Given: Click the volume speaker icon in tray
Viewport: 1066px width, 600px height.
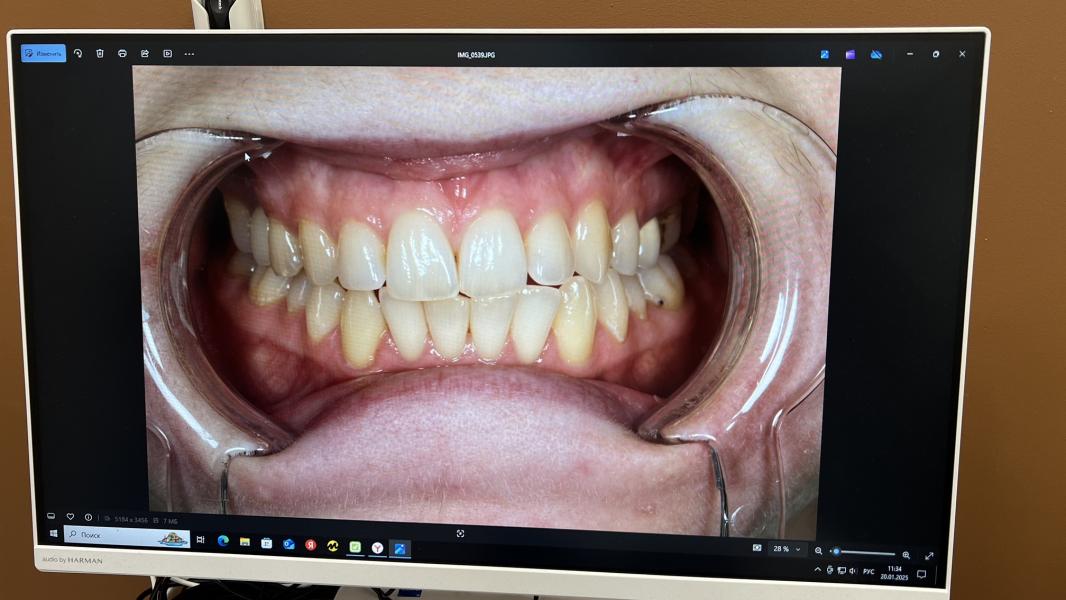Looking at the screenshot, I should coord(853,571).
